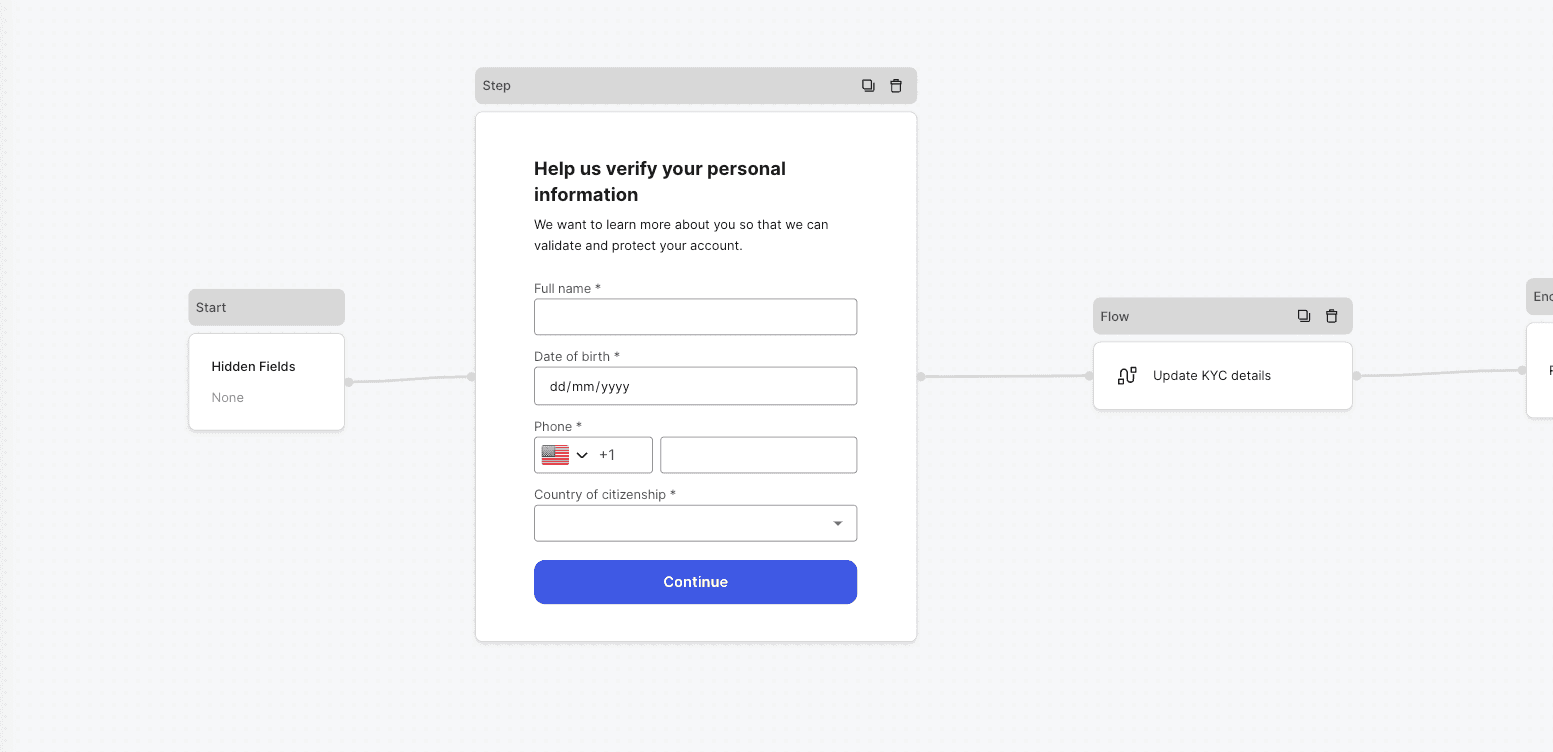Click the US flag in the Phone field
The image size is (1553, 752).
(555, 455)
